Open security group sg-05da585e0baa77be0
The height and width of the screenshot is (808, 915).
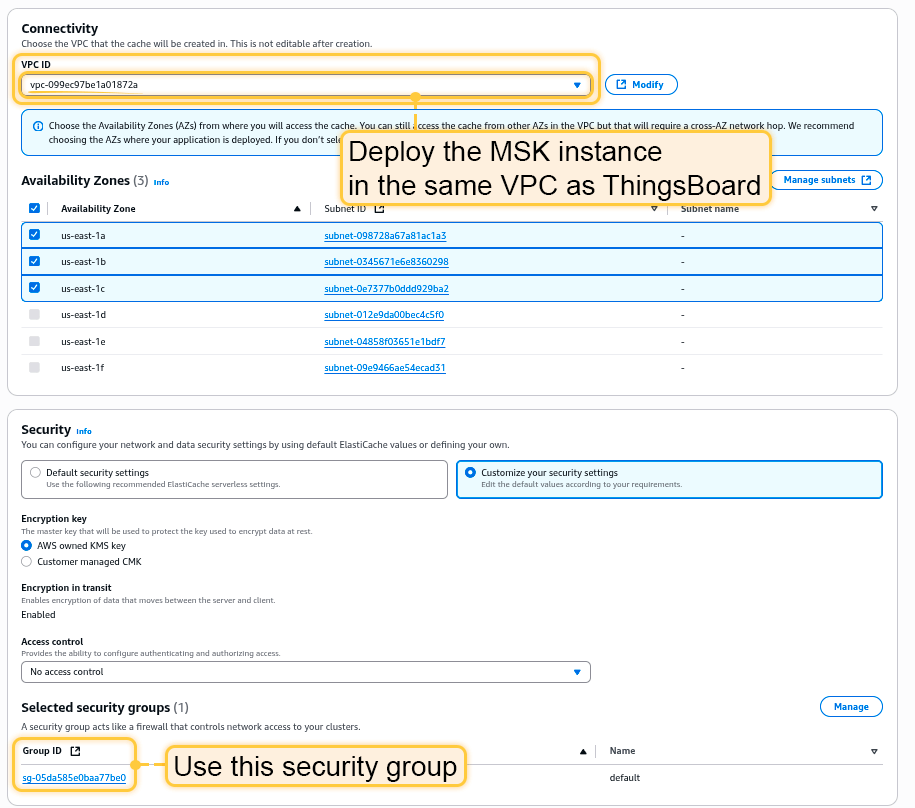[x=74, y=778]
